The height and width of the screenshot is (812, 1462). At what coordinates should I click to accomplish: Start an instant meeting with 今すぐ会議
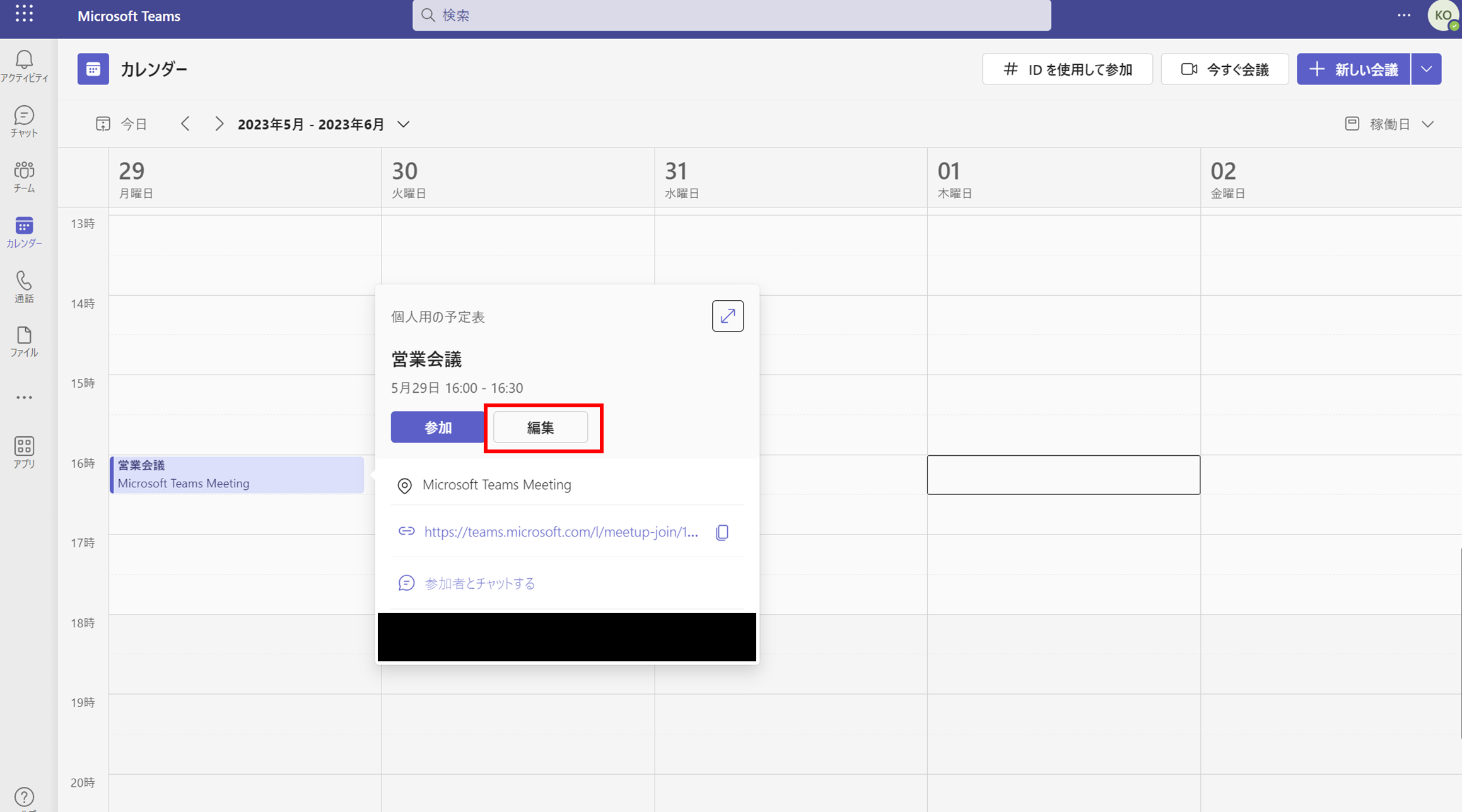pos(1225,69)
